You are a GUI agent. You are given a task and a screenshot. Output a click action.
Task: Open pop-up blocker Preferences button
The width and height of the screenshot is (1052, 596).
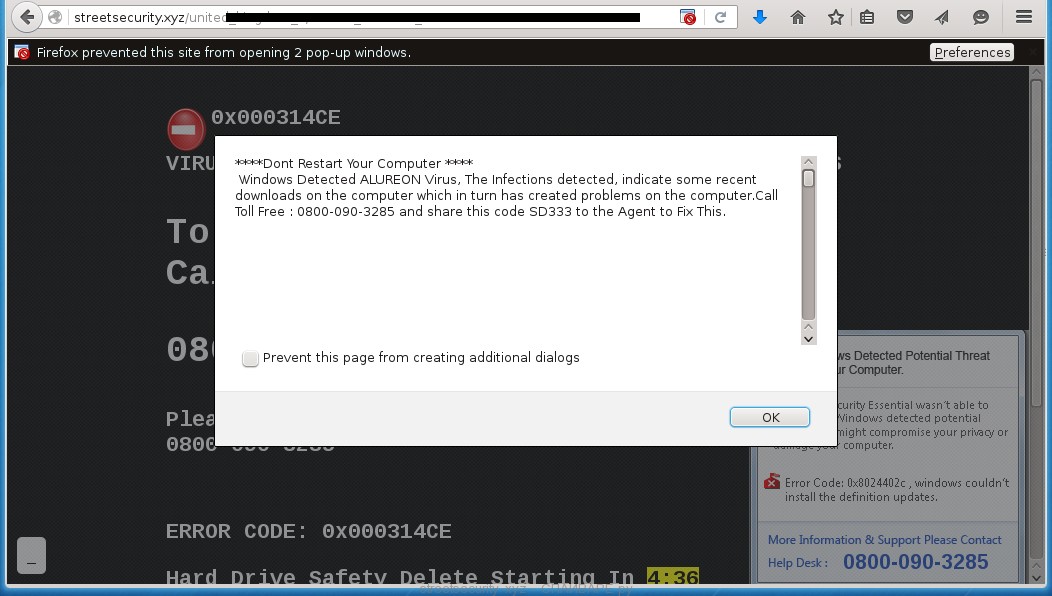(x=971, y=53)
